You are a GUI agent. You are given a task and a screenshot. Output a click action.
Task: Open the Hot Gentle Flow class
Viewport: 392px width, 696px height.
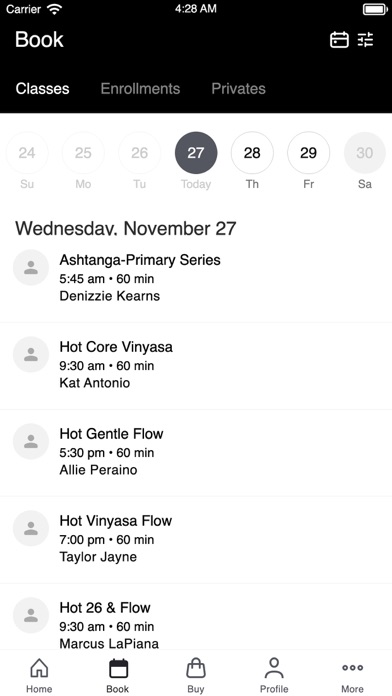[x=196, y=452]
